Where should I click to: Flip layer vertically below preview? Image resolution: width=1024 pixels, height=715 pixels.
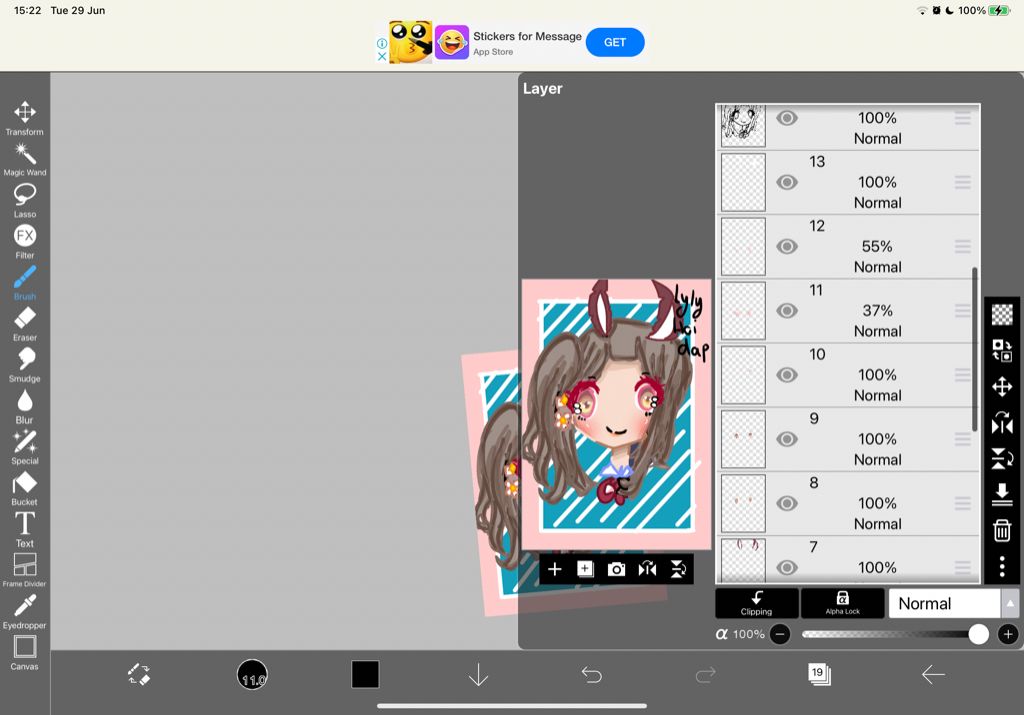tap(678, 569)
